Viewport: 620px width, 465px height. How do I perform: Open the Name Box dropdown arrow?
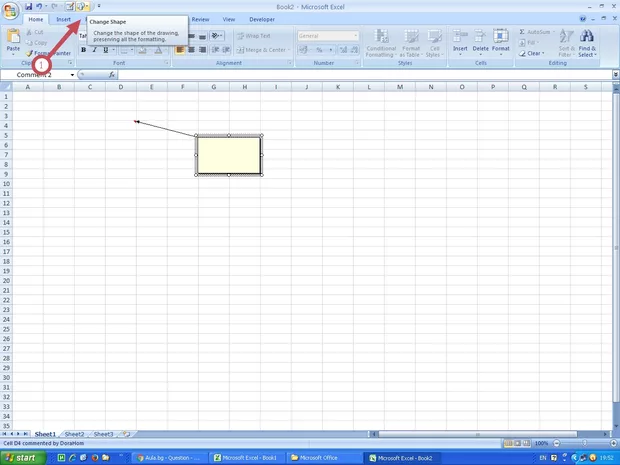click(x=72, y=75)
